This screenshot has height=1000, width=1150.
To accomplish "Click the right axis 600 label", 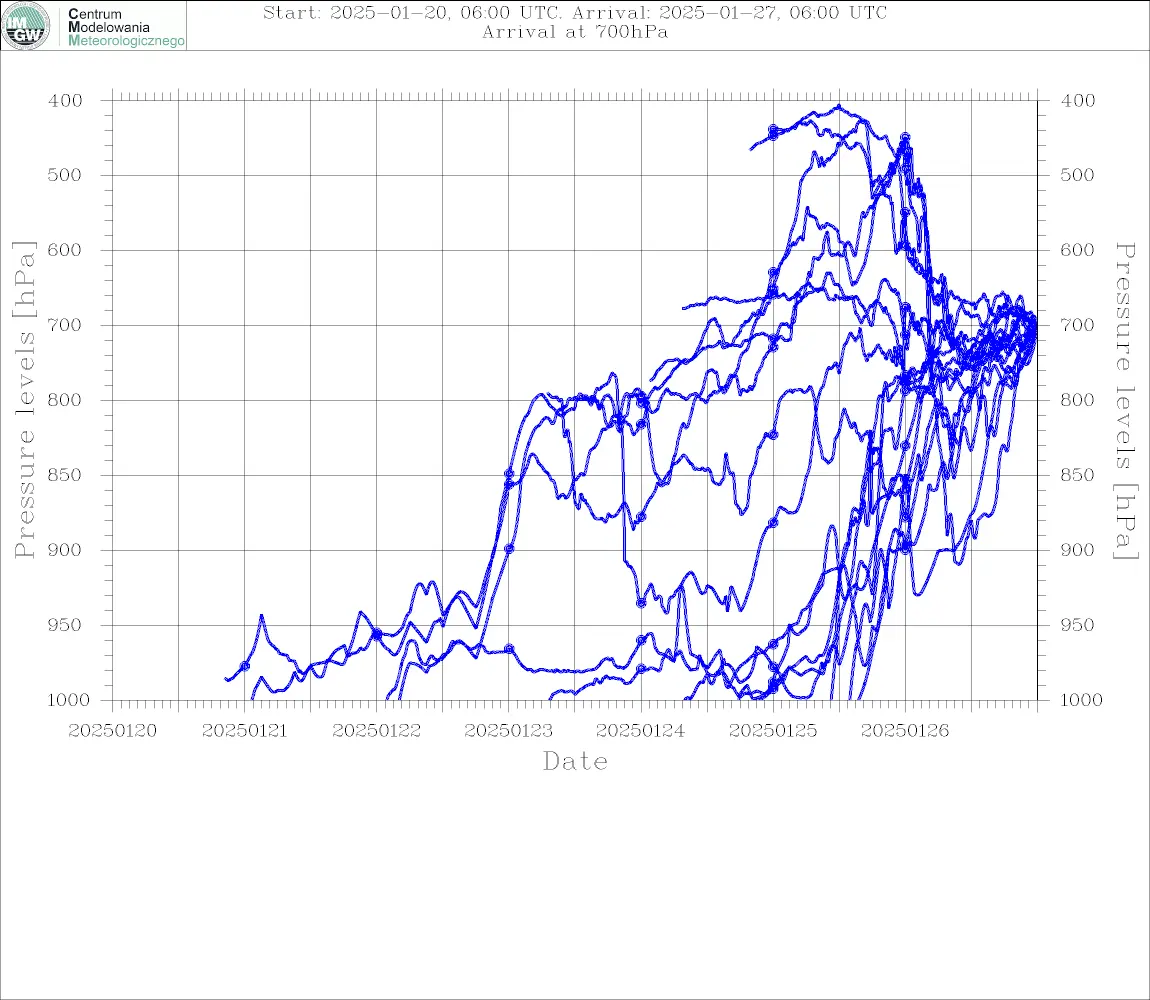I will 1078,250.
